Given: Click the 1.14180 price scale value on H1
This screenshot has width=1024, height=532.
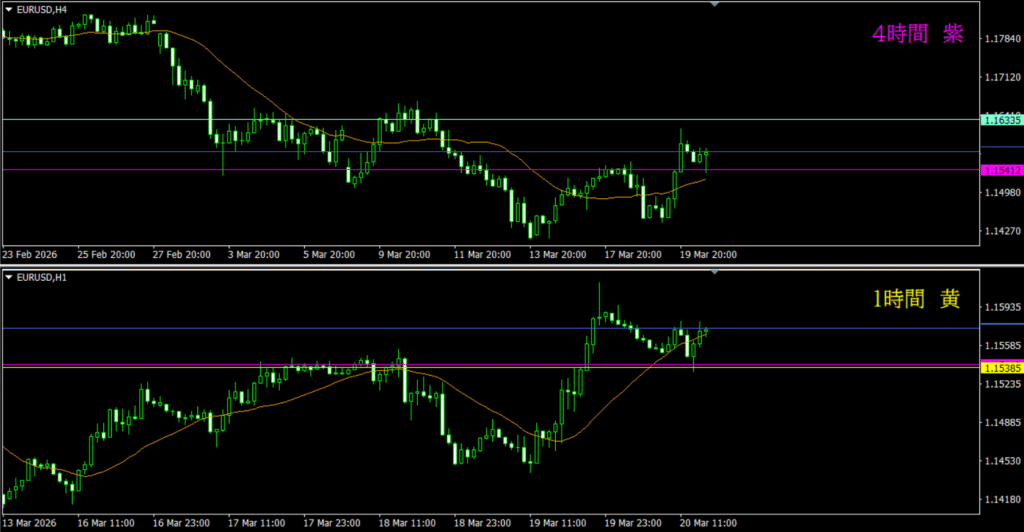Looking at the screenshot, I should [1001, 499].
